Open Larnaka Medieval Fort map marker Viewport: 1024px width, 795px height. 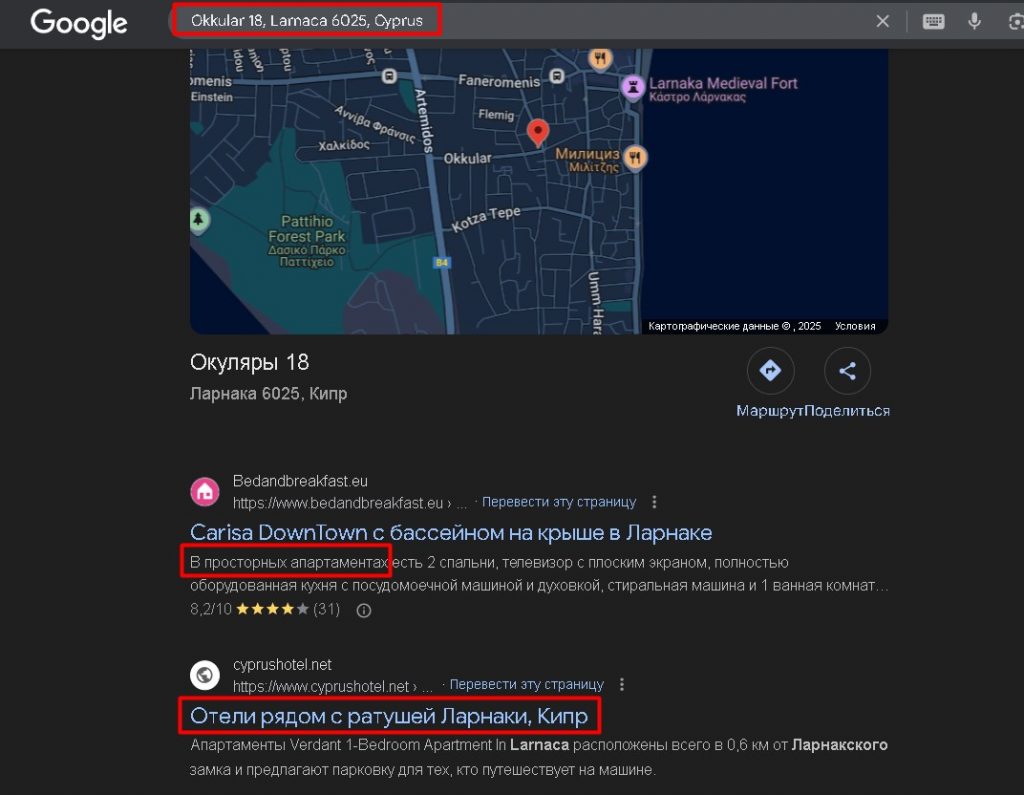pos(632,87)
